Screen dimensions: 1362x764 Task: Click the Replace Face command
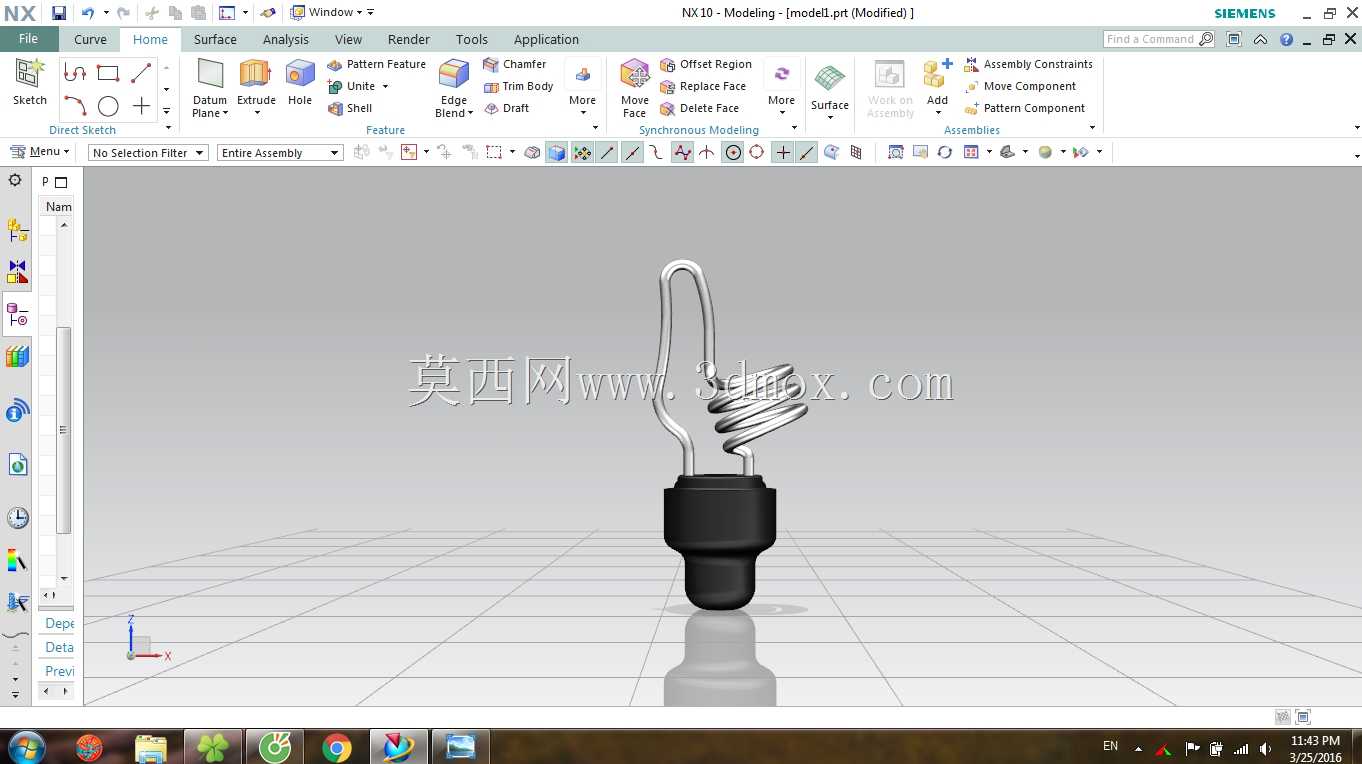703,86
